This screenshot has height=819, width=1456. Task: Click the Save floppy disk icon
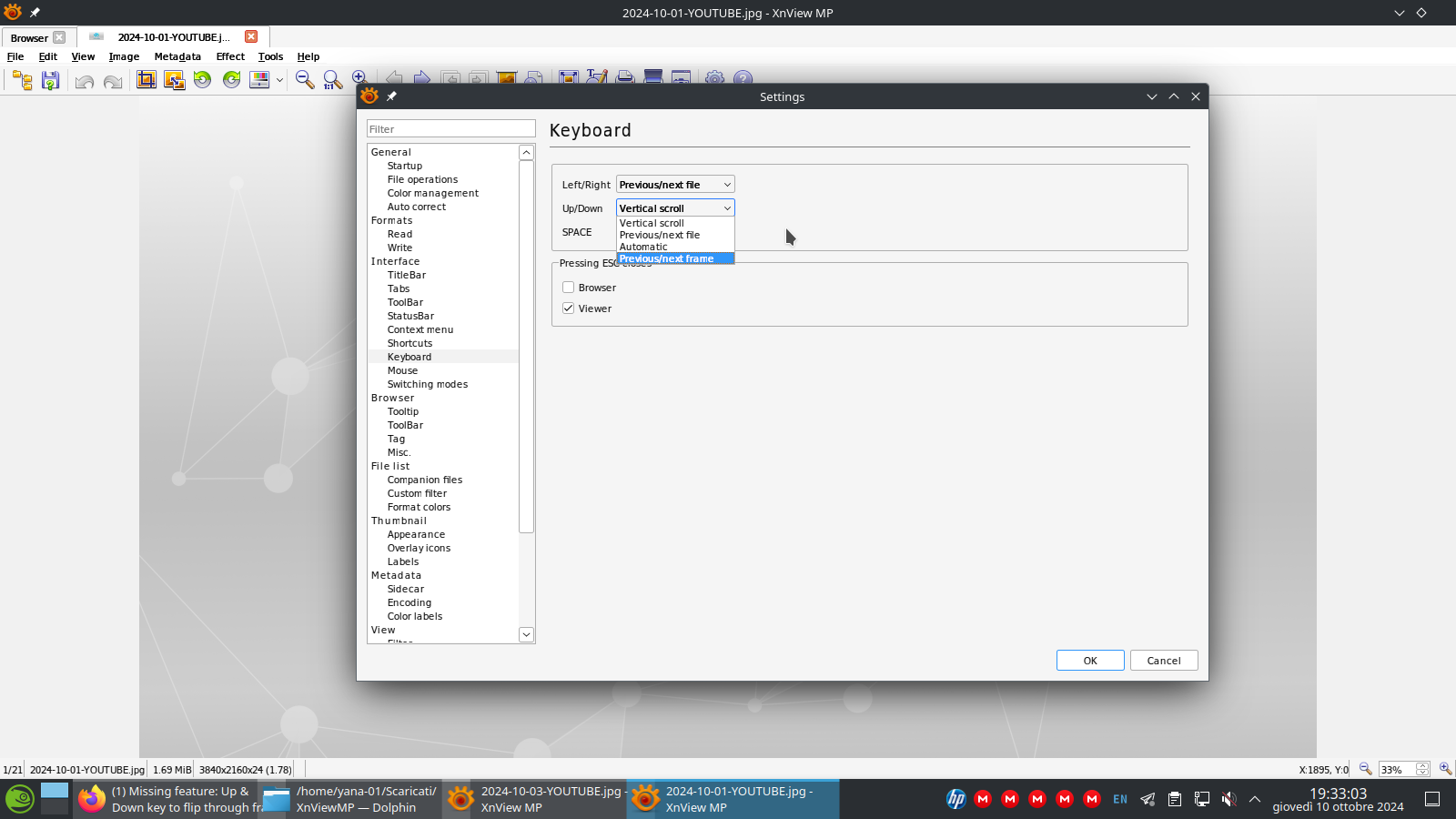[51, 80]
